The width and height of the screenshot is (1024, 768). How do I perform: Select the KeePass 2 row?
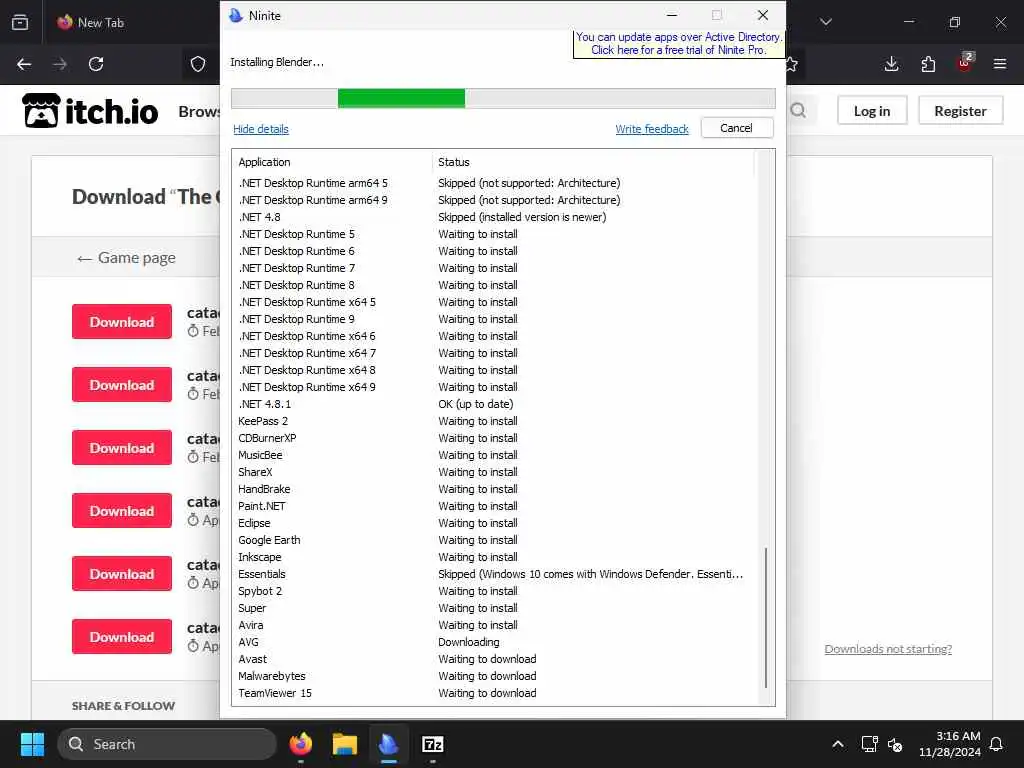(x=496, y=421)
